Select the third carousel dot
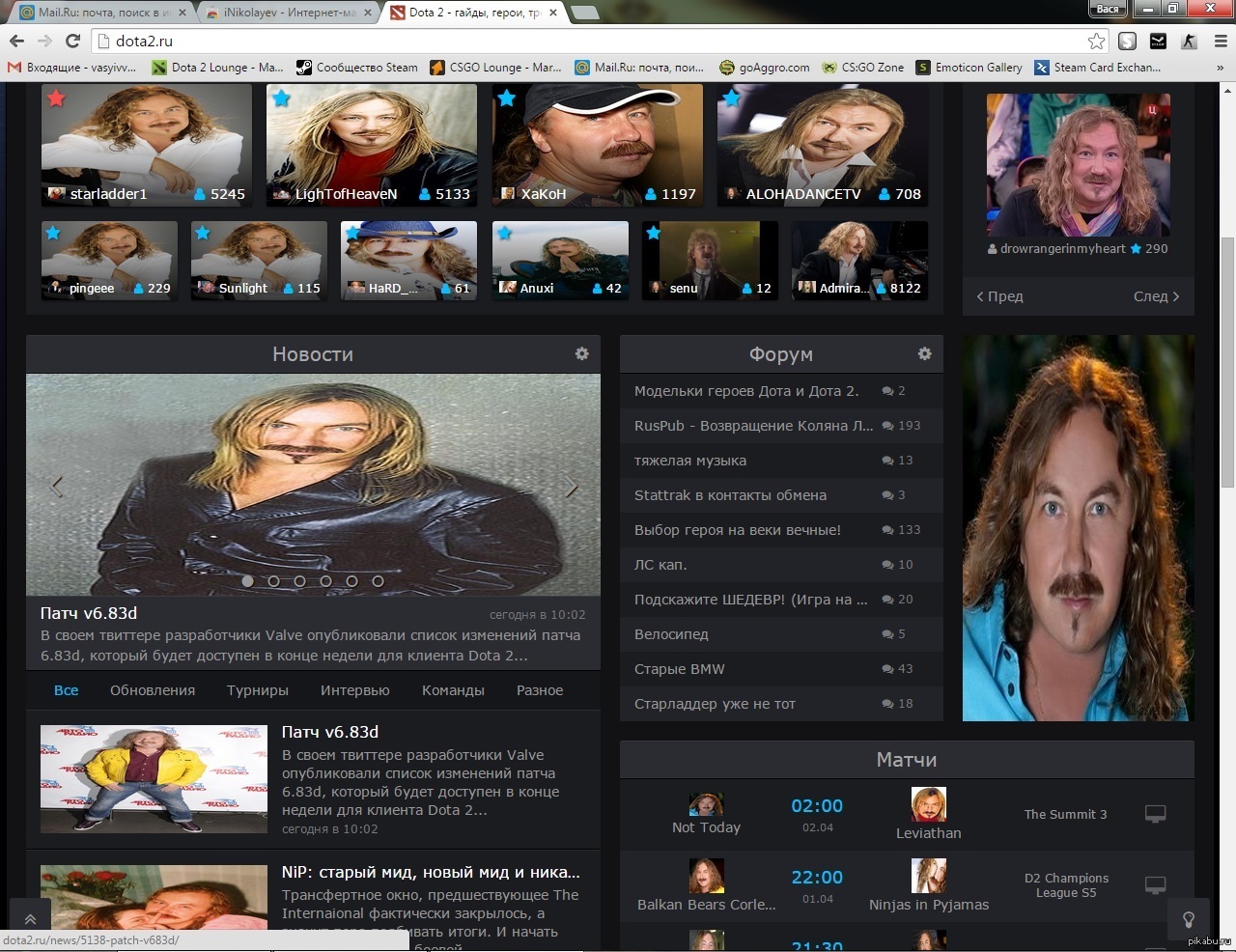Screen dimensions: 1236x952 300,581
